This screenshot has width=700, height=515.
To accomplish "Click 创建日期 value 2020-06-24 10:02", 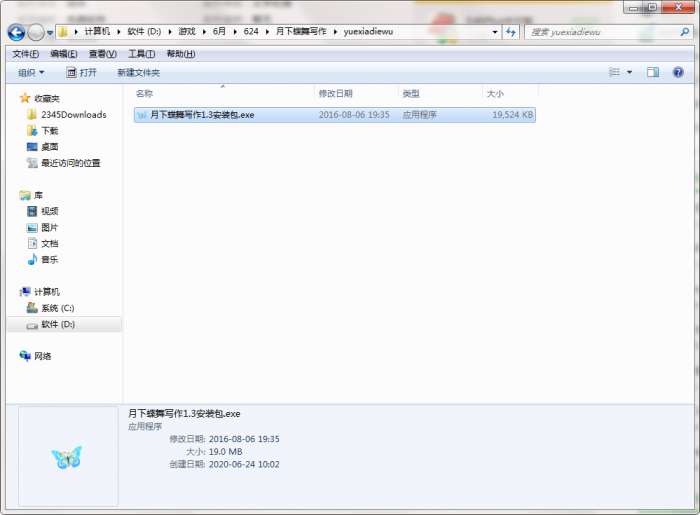I will 244,465.
